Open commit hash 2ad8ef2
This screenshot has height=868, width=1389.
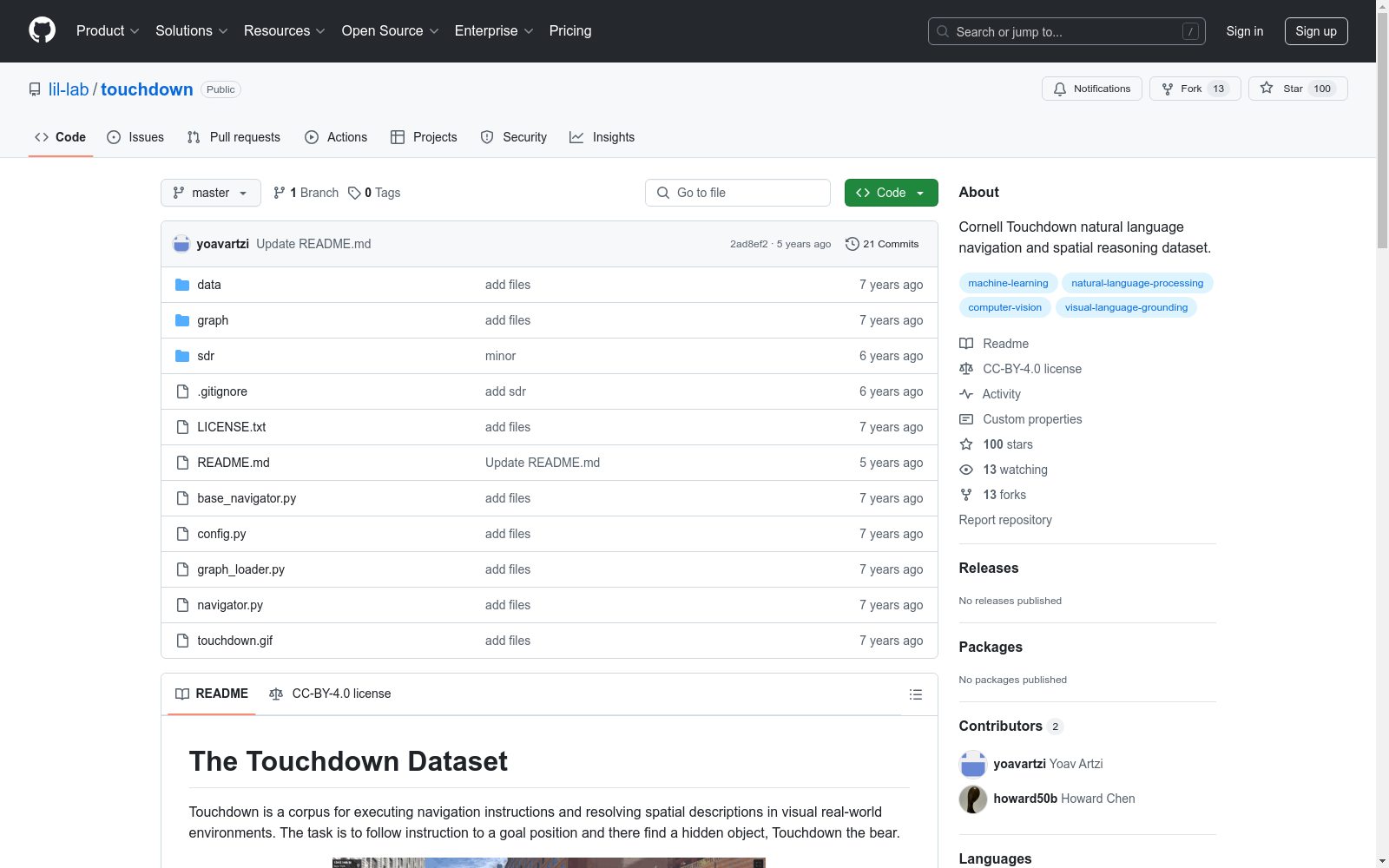[748, 244]
